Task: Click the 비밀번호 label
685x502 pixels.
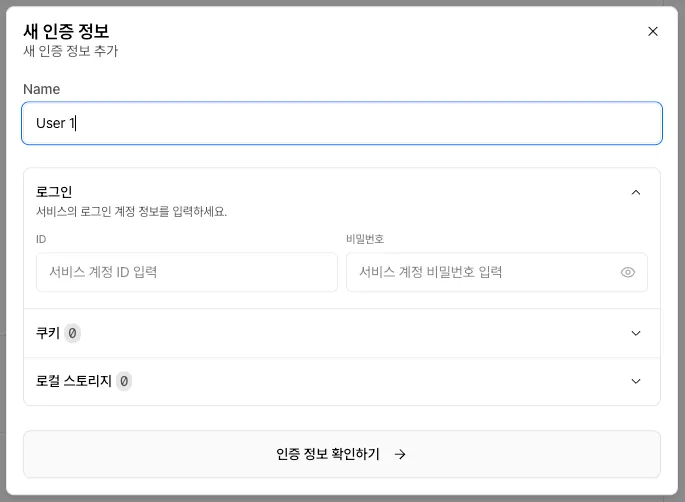Action: pos(365,239)
